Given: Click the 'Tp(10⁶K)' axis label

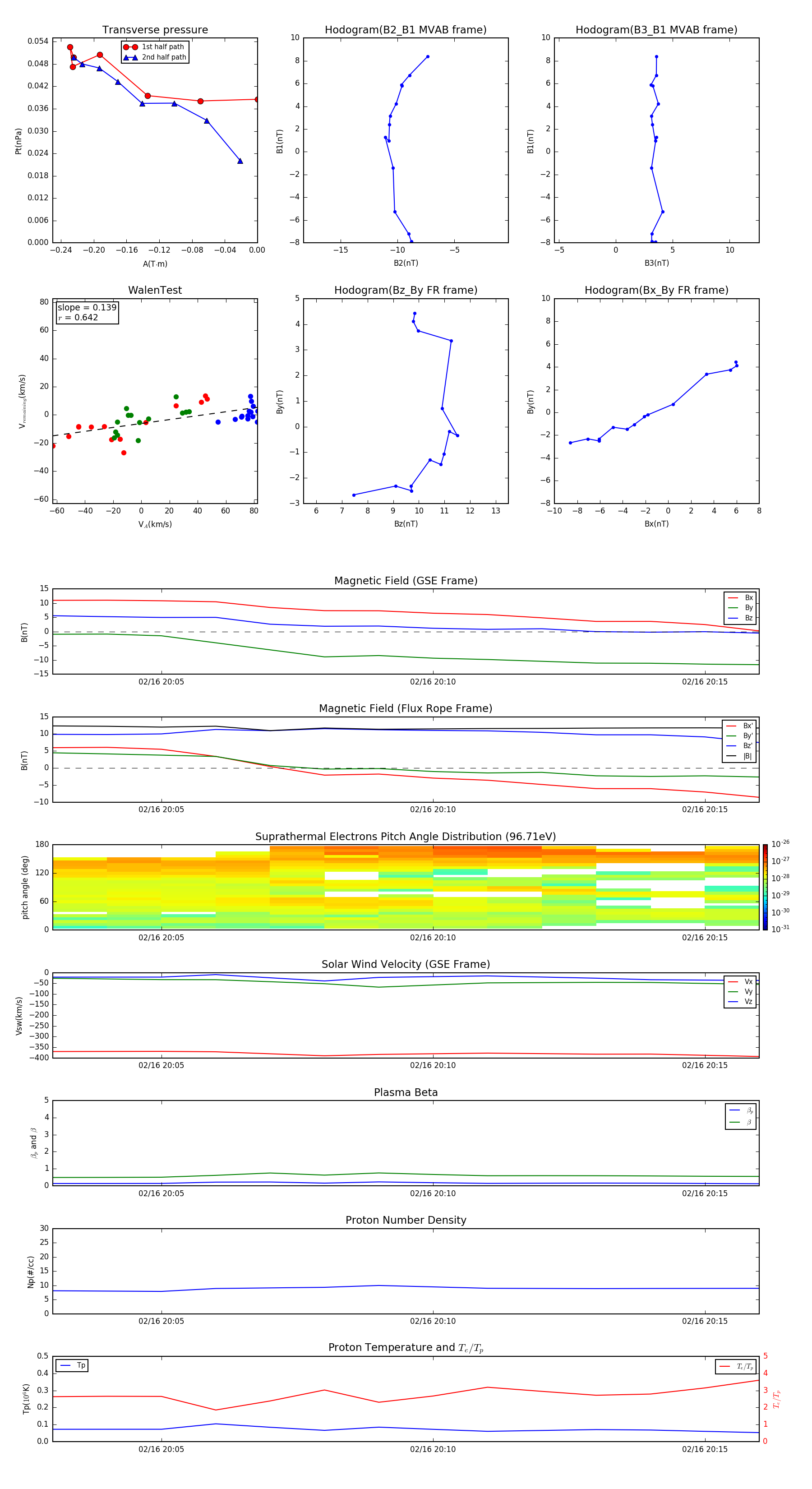Looking at the screenshot, I should coord(26,1399).
